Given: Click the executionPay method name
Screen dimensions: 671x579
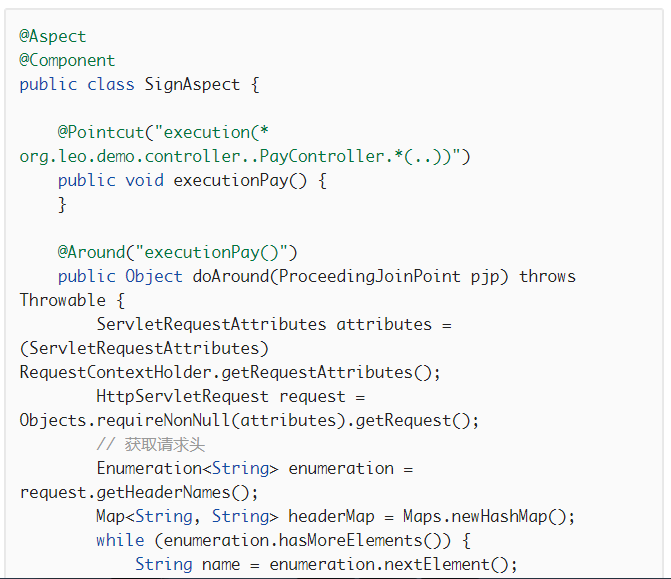Looking at the screenshot, I should pyautogui.click(x=231, y=181).
